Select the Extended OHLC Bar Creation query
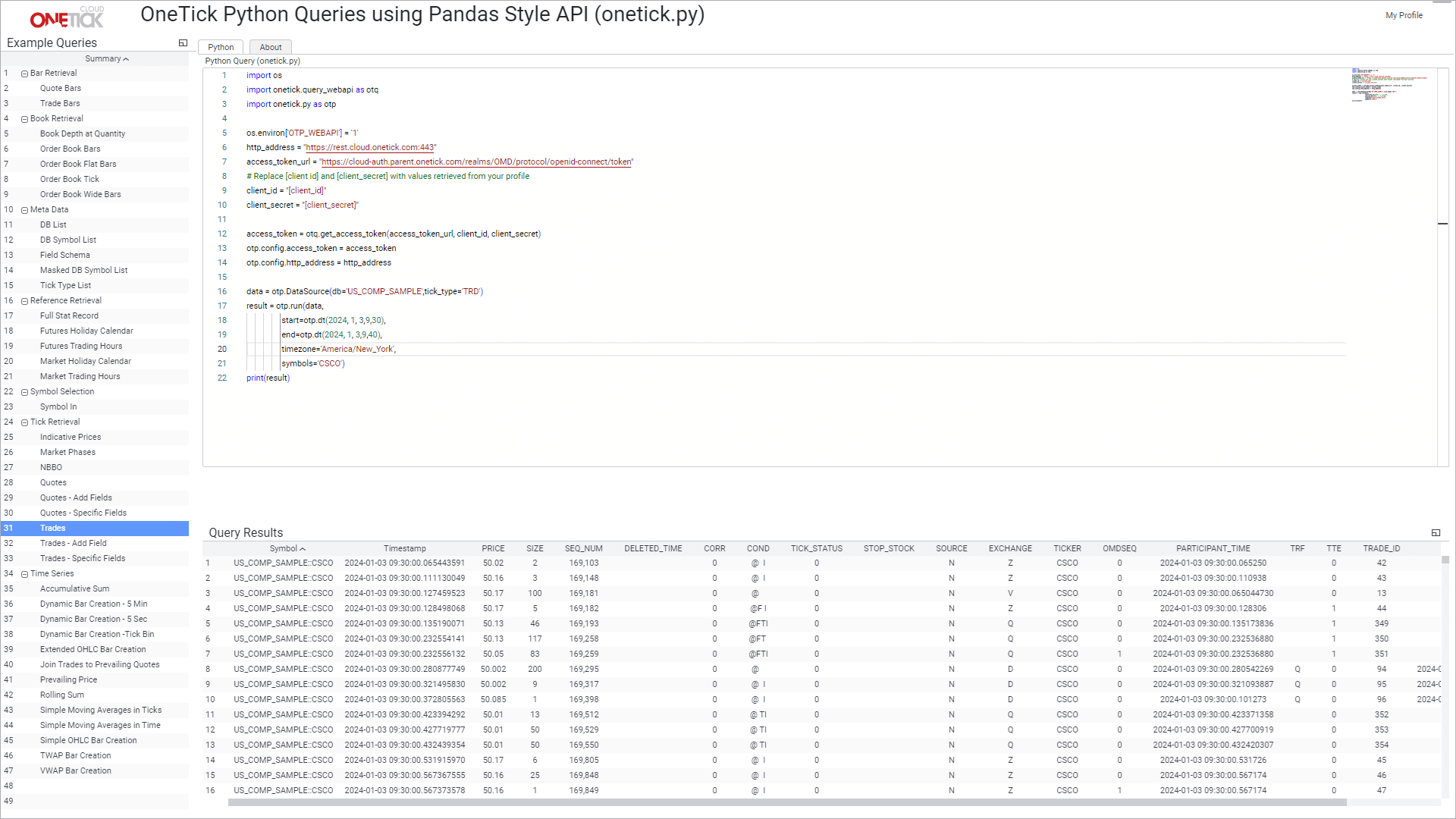Image resolution: width=1456 pixels, height=819 pixels. click(x=93, y=649)
